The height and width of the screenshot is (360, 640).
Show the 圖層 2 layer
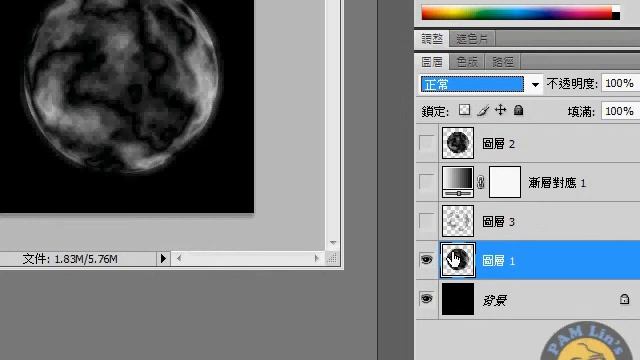tap(427, 143)
